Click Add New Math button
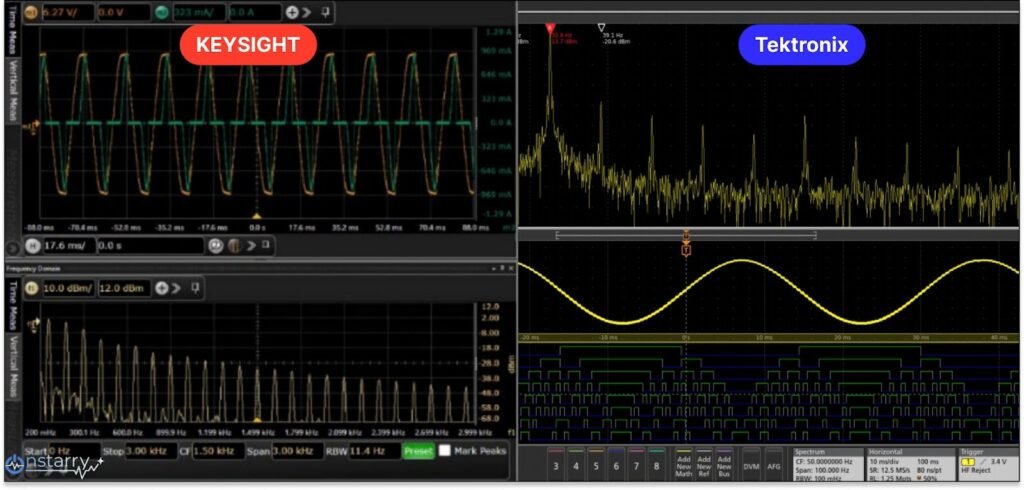This screenshot has height=490, width=1024. tap(684, 463)
